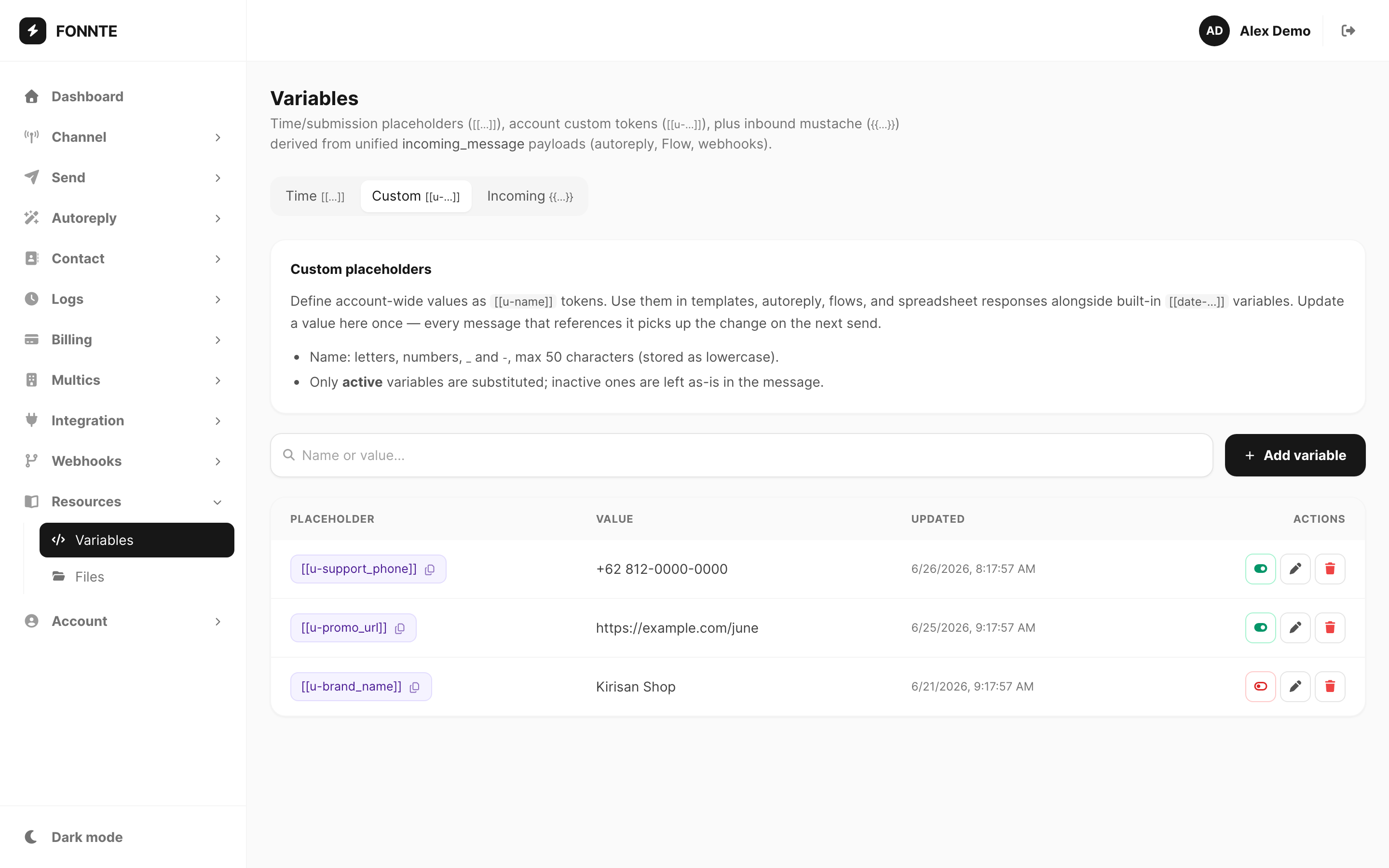Screen dimensions: 1389x868
Task: Click the 6/26/2026, 8:17:57 AM timestamp
Action: coord(973,569)
